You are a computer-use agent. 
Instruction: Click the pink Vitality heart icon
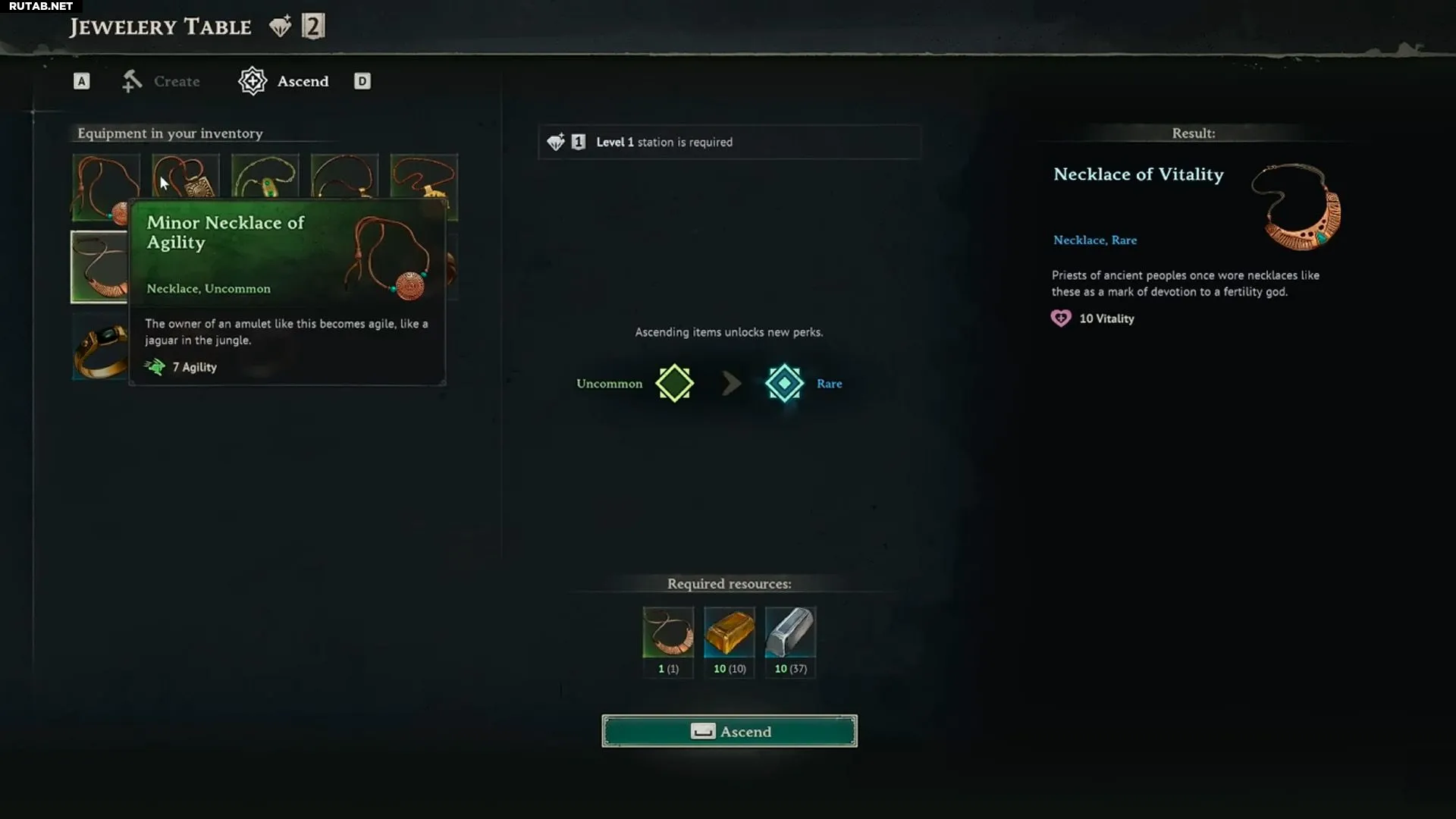(1061, 318)
